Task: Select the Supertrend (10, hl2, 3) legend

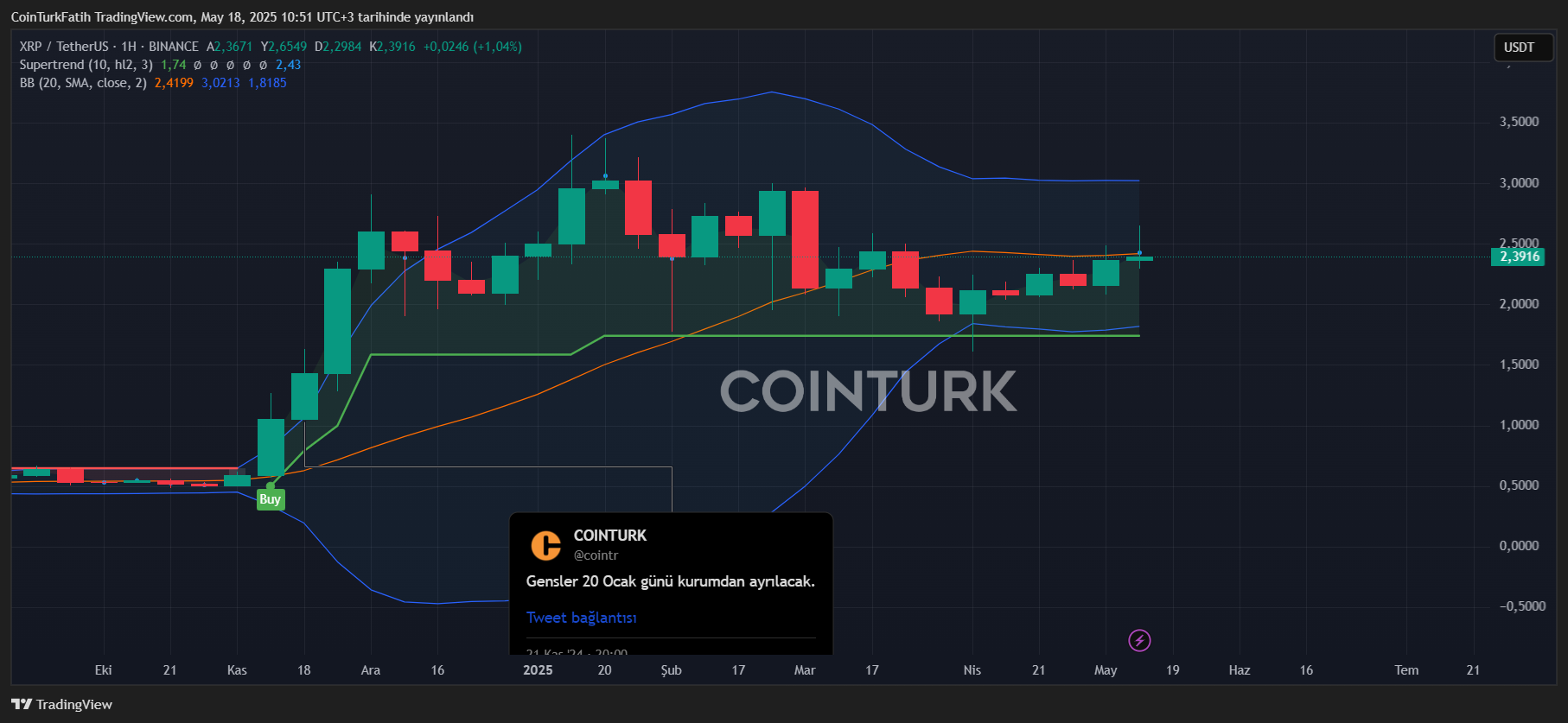Action: click(x=86, y=65)
